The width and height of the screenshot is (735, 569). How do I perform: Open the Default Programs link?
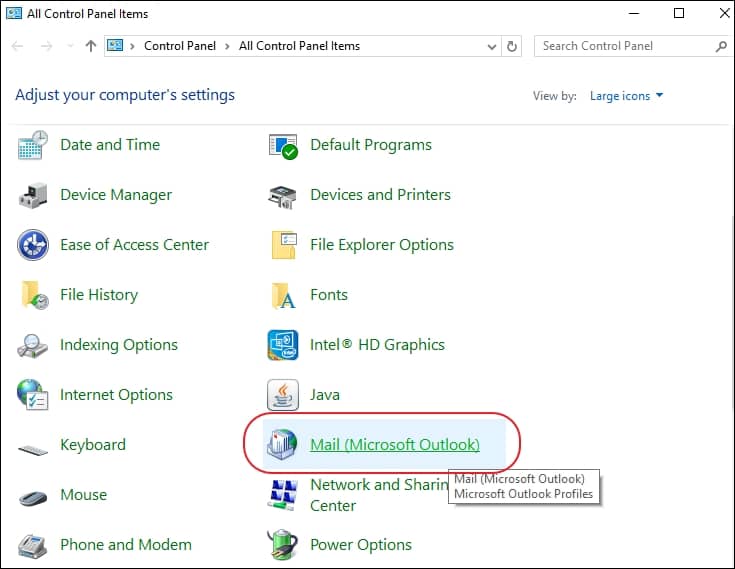371,145
